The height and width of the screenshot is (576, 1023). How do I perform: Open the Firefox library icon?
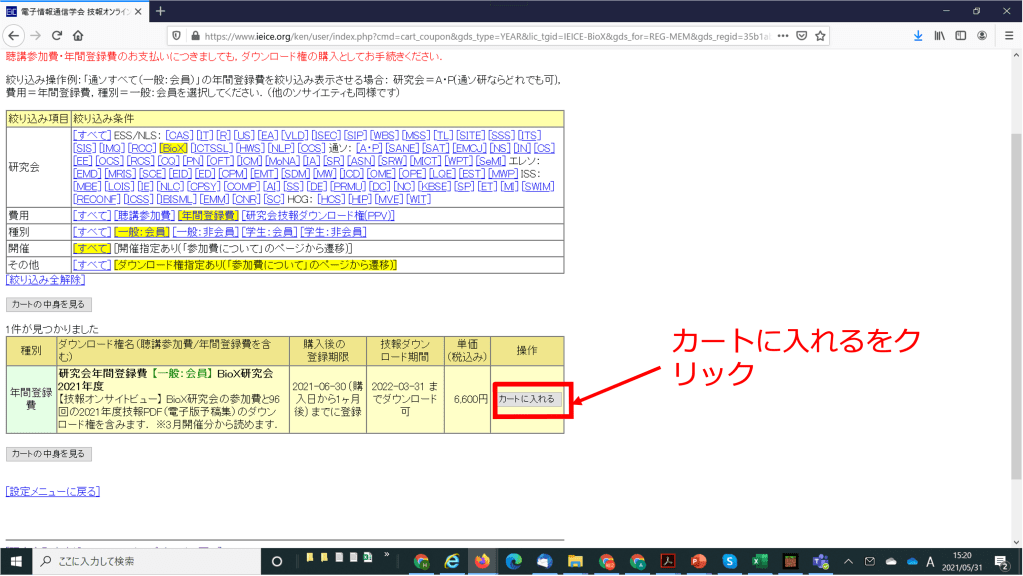point(939,35)
